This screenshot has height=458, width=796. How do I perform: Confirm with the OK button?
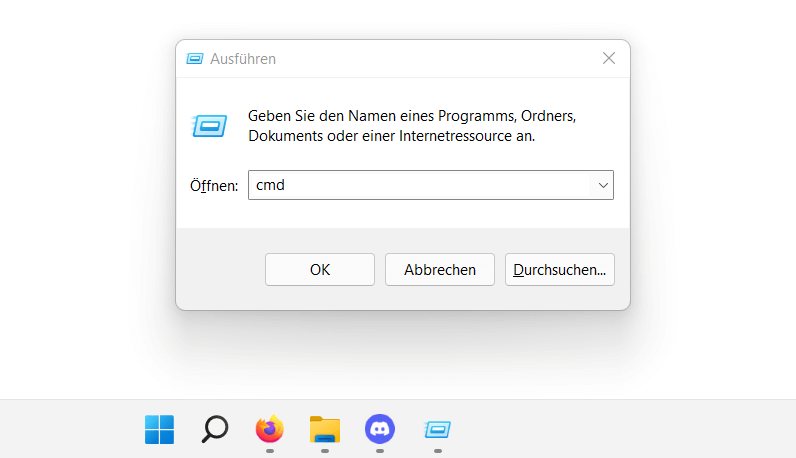point(320,270)
